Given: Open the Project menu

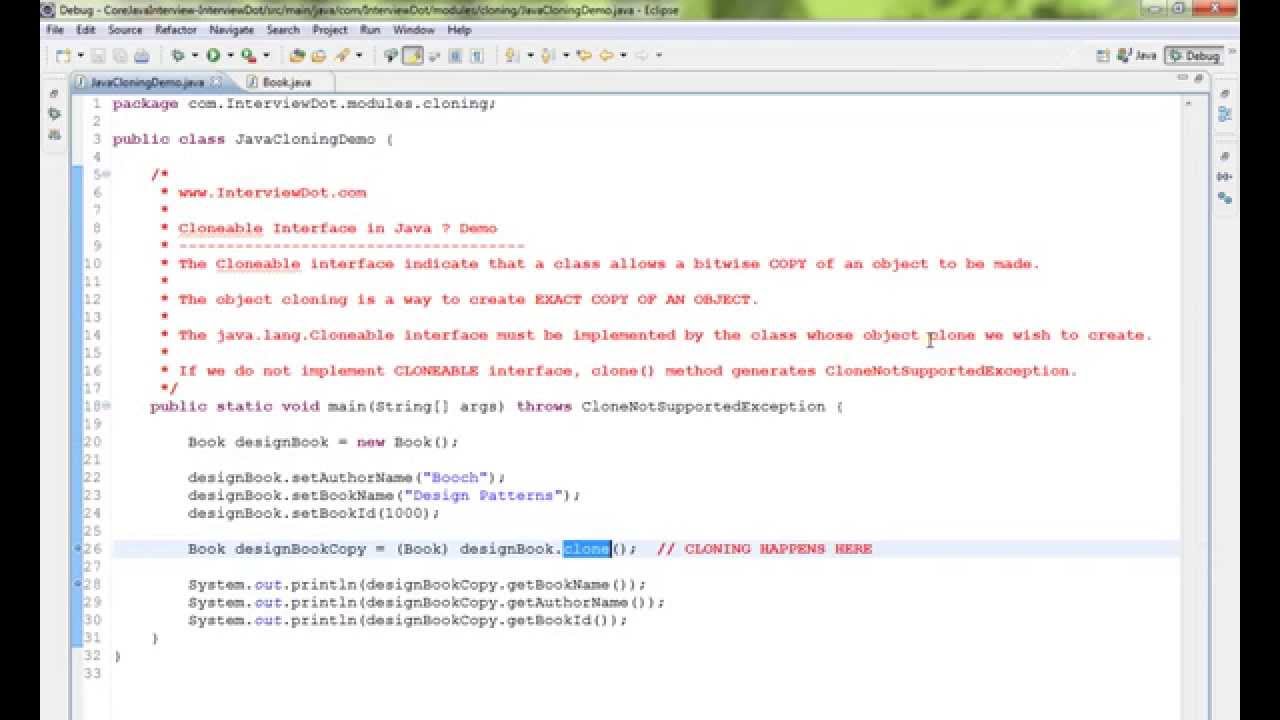Looking at the screenshot, I should point(330,30).
